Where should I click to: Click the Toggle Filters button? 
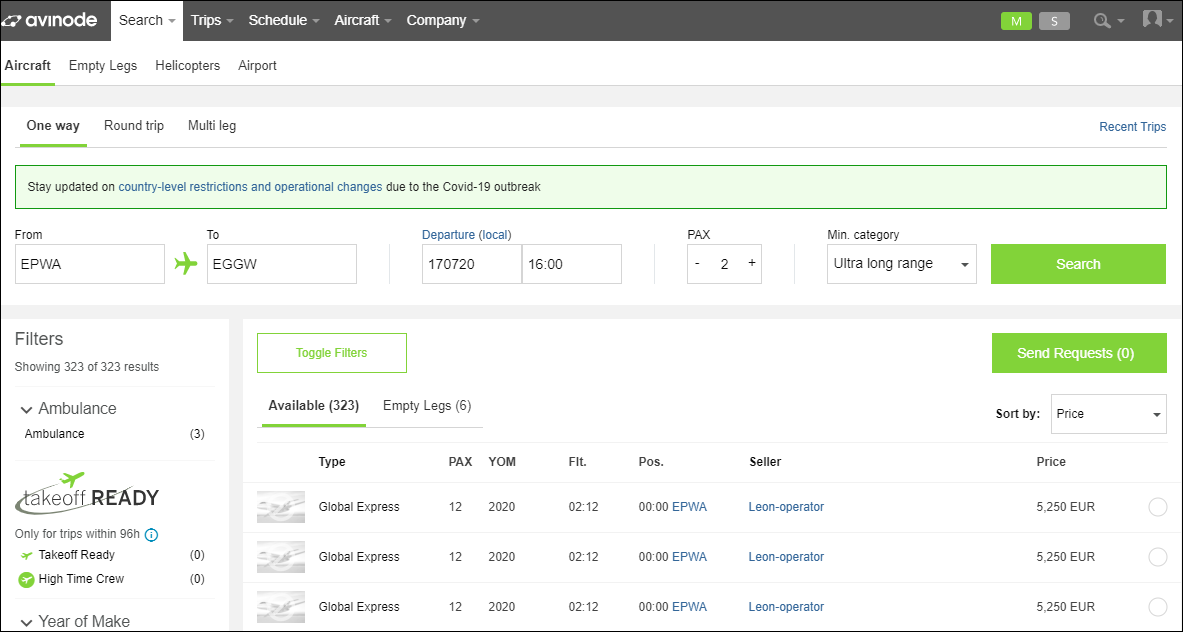coord(332,353)
